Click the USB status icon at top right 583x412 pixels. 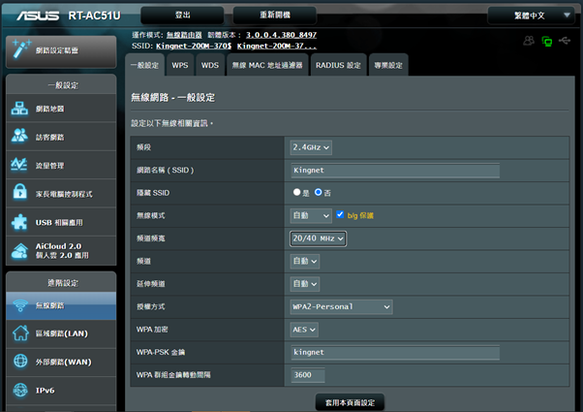(x=564, y=40)
